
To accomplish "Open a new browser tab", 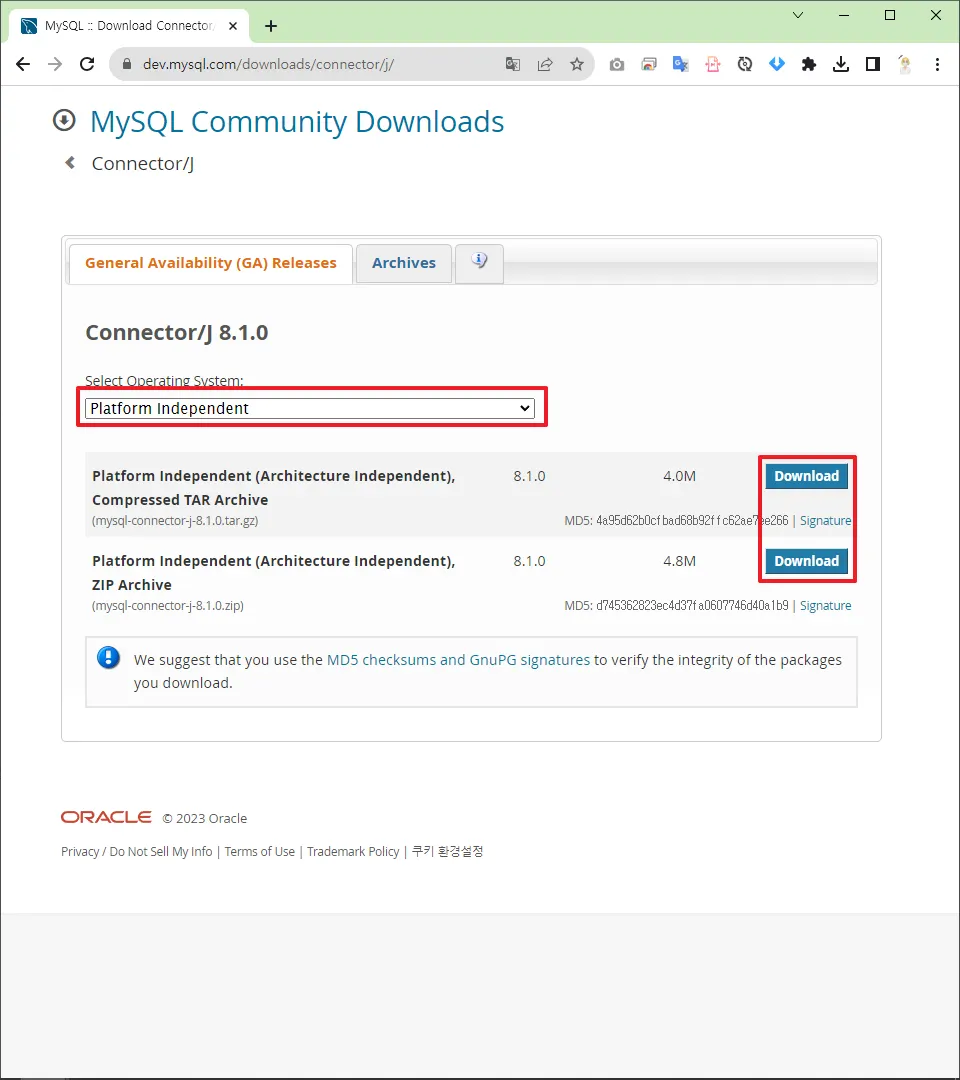I will pos(271,25).
